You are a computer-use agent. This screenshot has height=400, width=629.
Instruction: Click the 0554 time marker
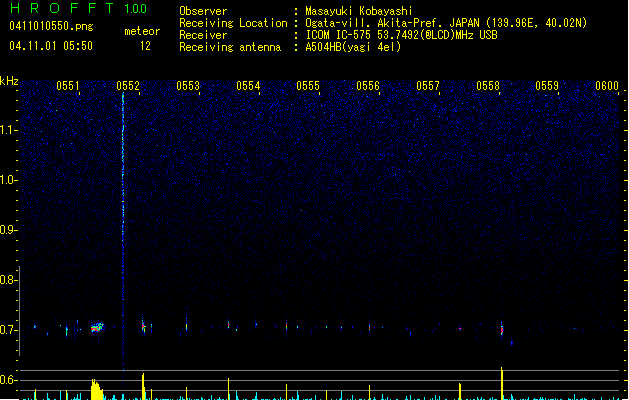tap(248, 86)
